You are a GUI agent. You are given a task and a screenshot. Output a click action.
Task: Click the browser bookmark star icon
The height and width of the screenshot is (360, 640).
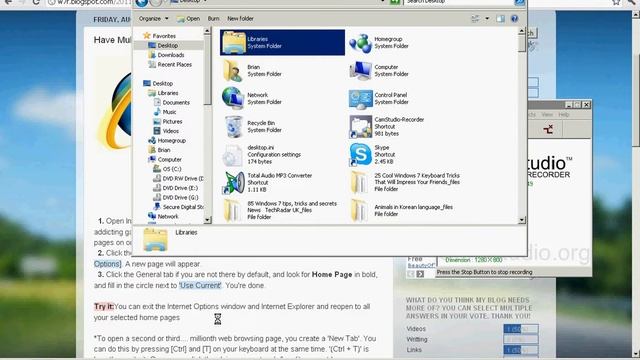click(x=616, y=2)
